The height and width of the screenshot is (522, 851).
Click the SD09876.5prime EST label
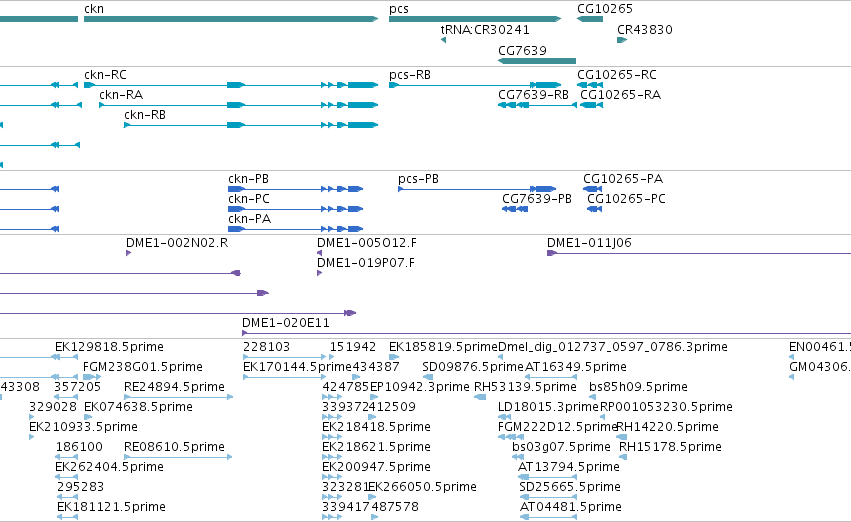[x=473, y=366]
